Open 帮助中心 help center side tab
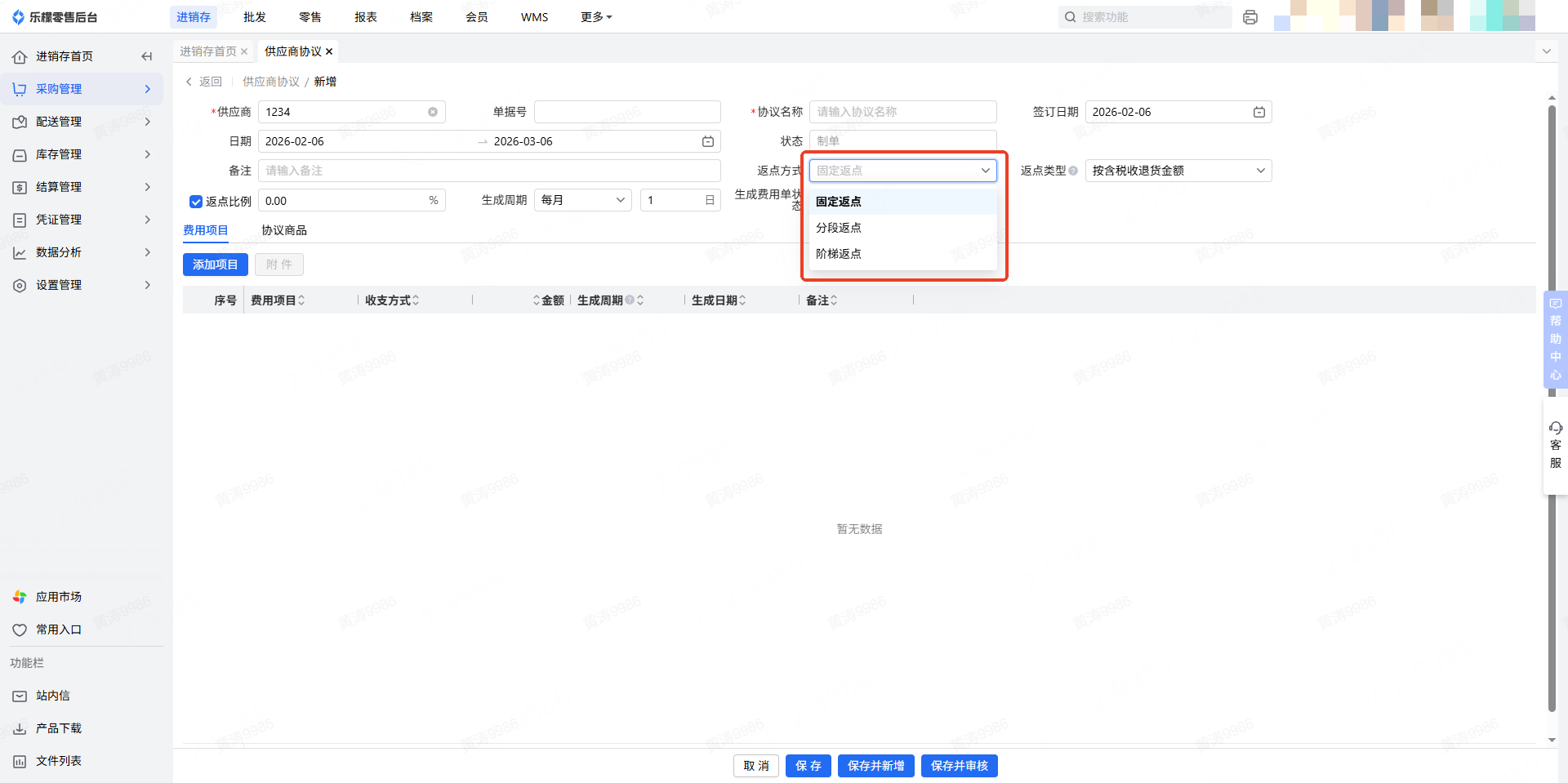 1555,339
